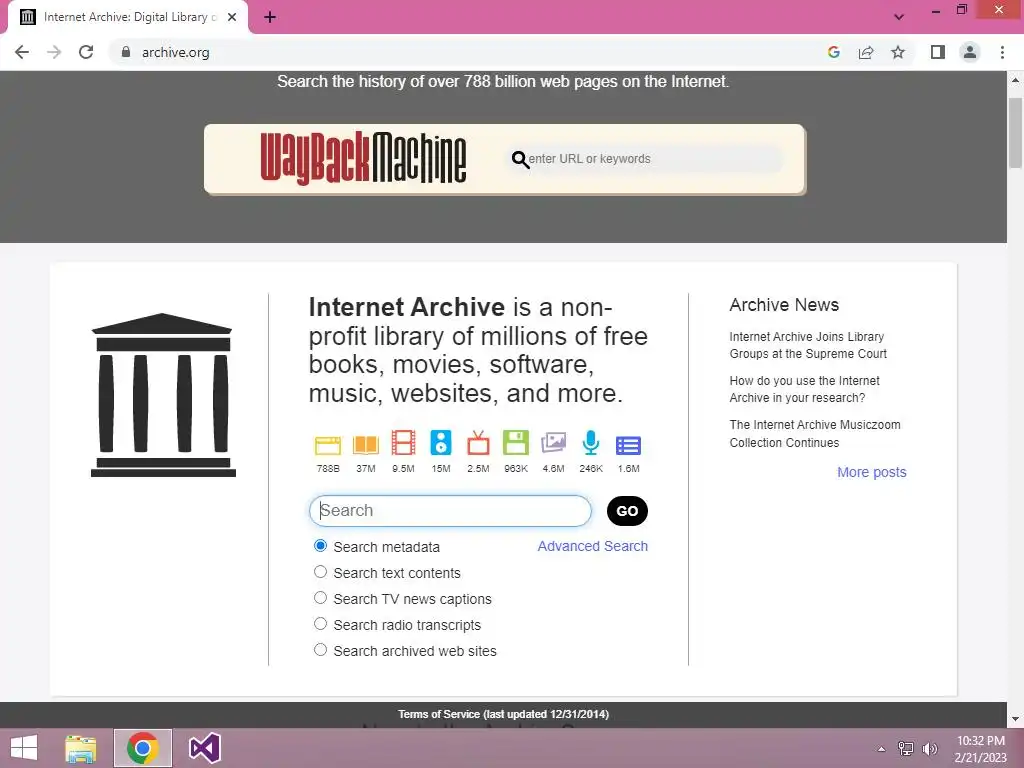This screenshot has width=1024, height=768.
Task: Open the web pages icon labeled 788B
Action: (328, 445)
